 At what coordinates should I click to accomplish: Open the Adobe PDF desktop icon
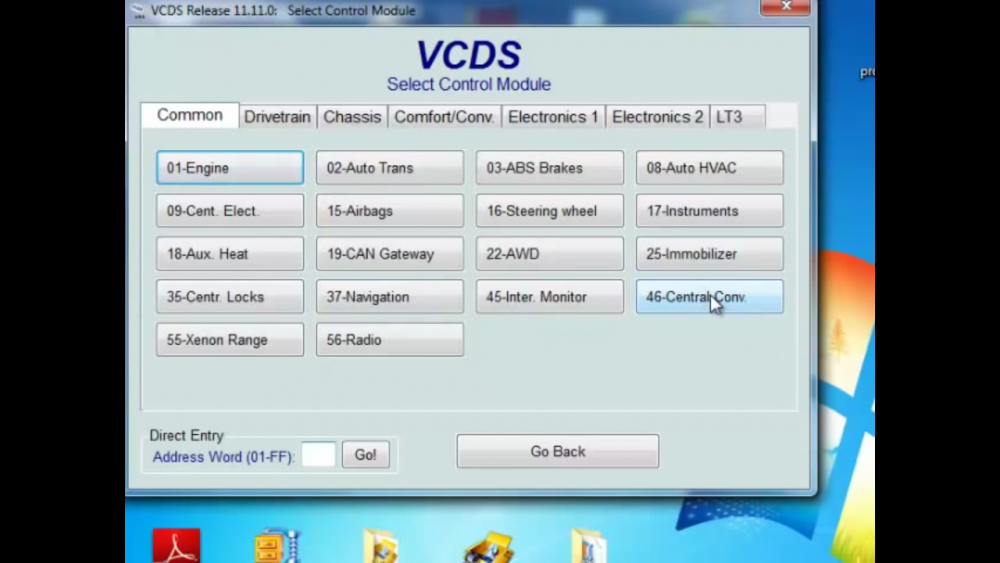177,546
